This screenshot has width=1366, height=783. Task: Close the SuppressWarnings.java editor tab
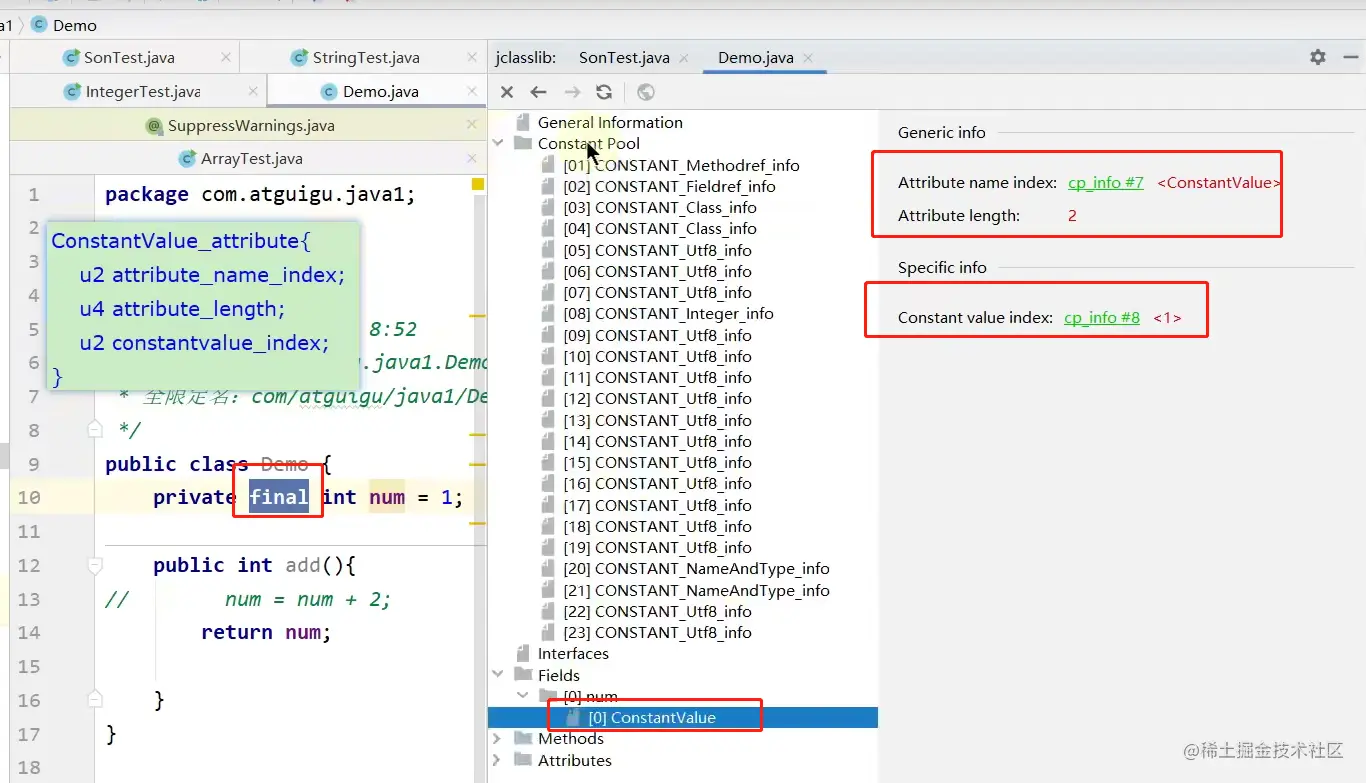click(x=472, y=125)
